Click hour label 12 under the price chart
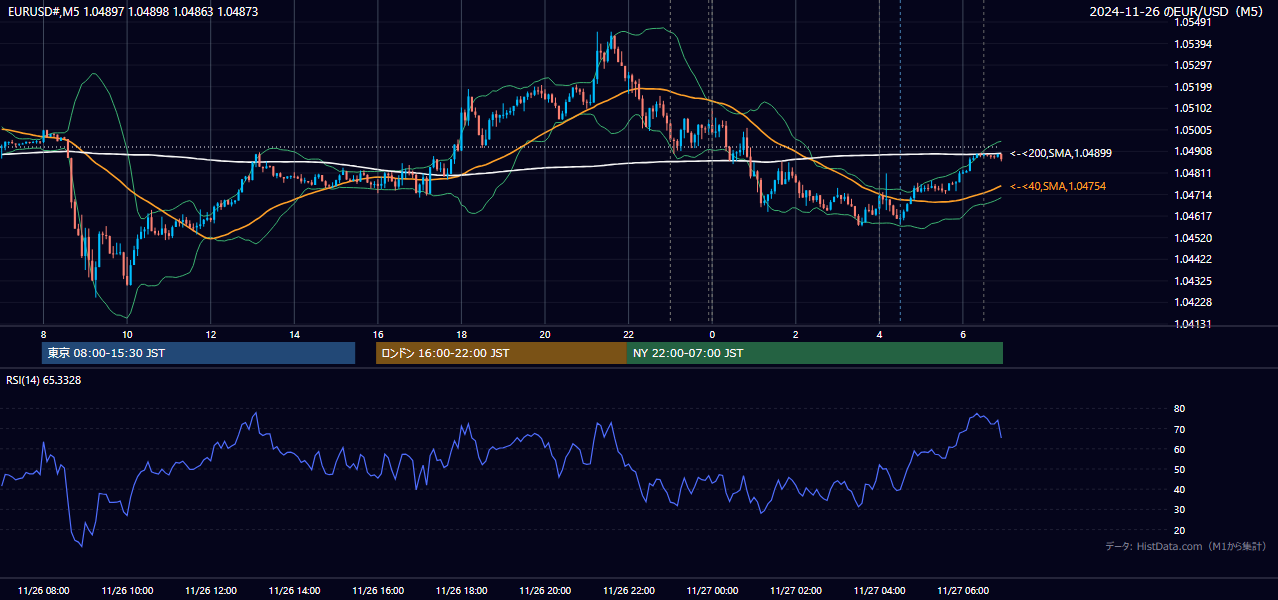The image size is (1278, 600). click(210, 334)
